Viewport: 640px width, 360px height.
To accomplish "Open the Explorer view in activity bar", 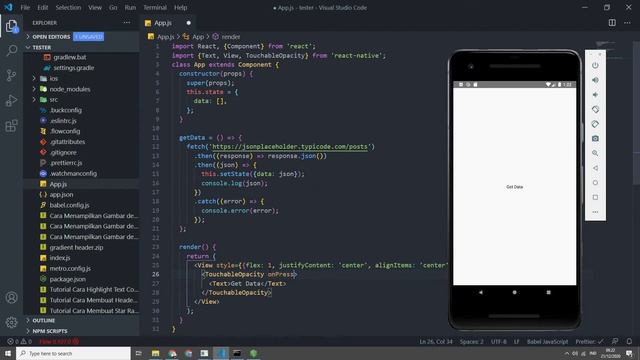I will [x=11, y=26].
